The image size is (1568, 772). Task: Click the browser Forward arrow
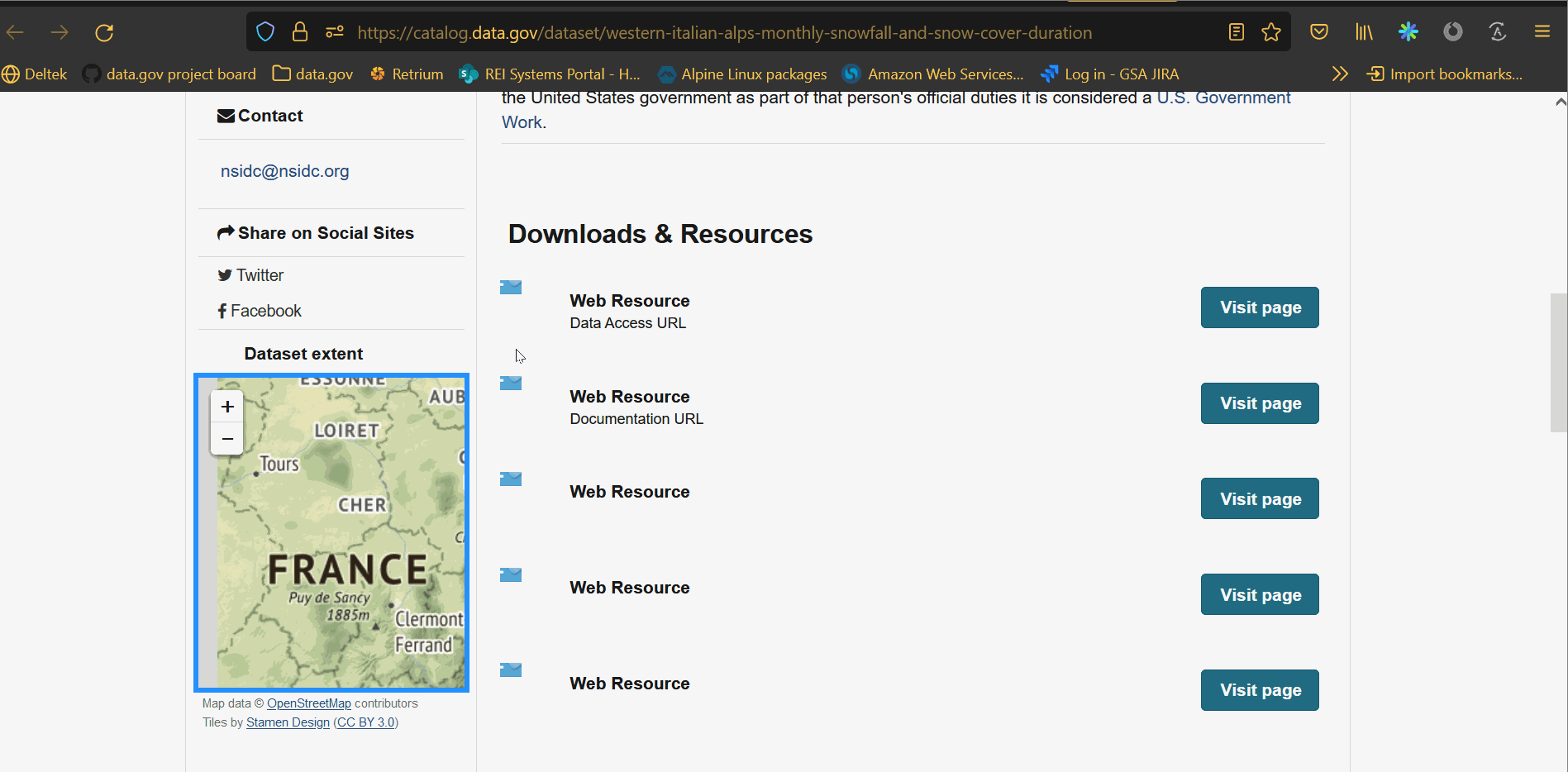click(60, 32)
